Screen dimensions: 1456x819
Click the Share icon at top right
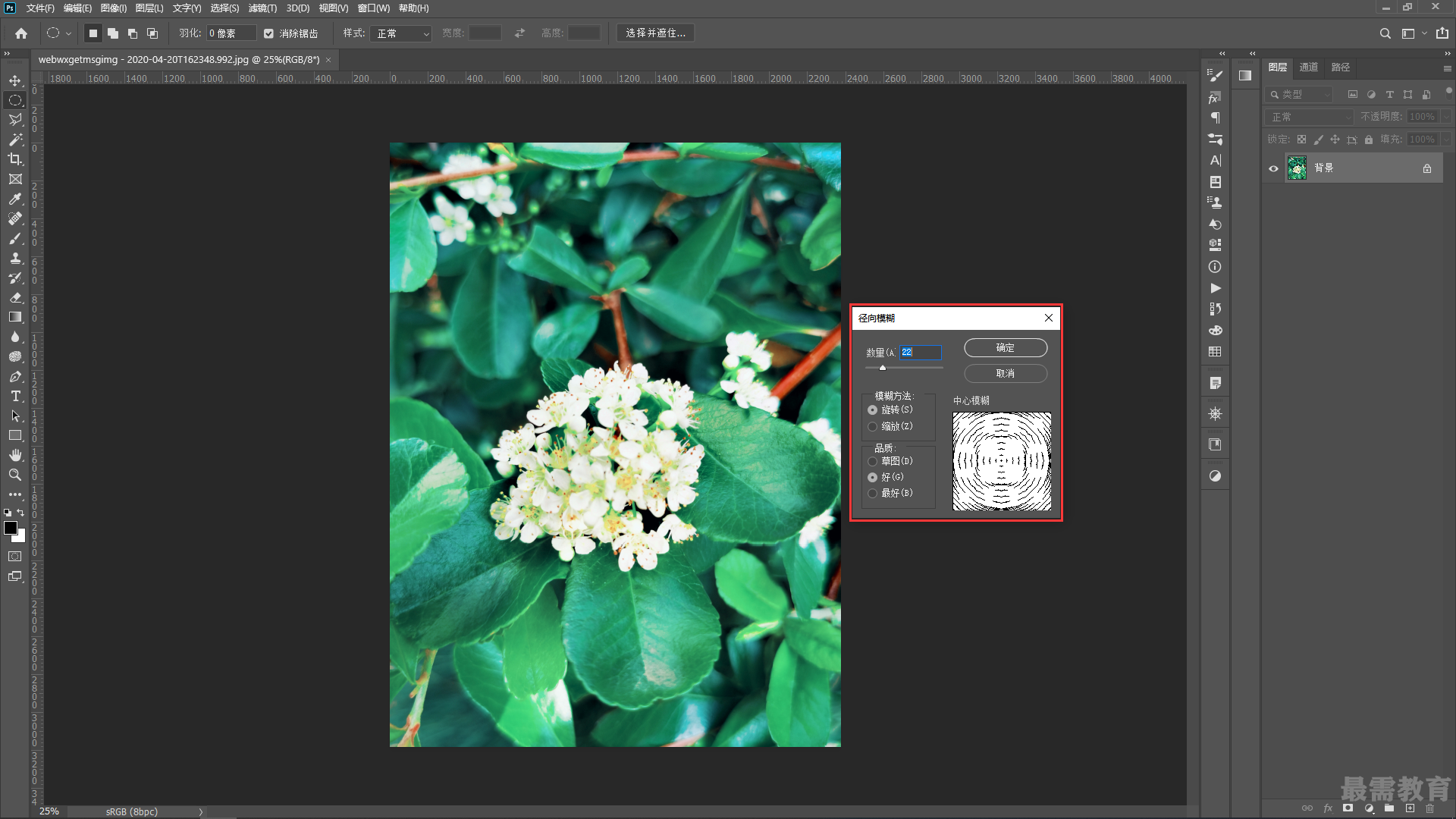click(x=1442, y=33)
